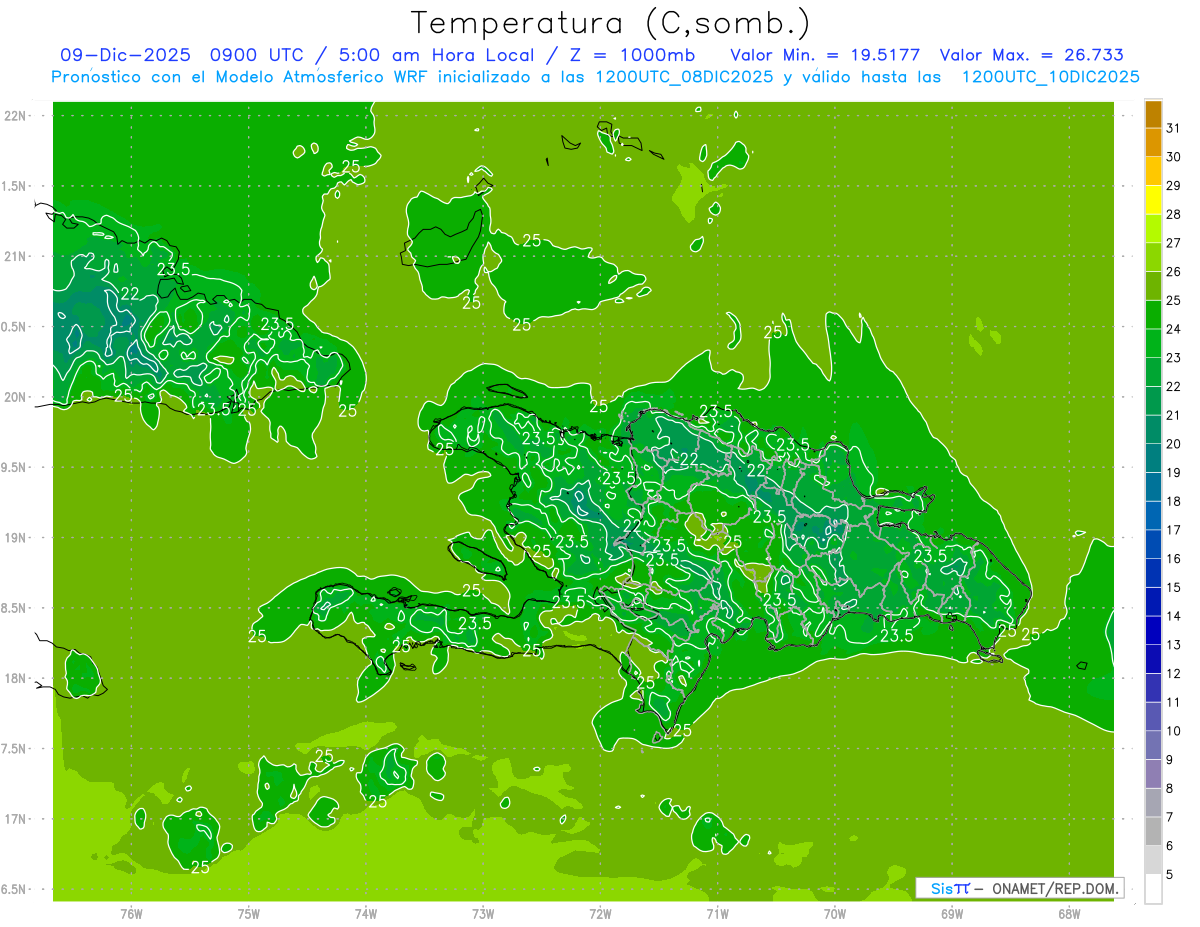
Task: Click the '74W' longitude axis label
Action: pyautogui.click(x=366, y=913)
